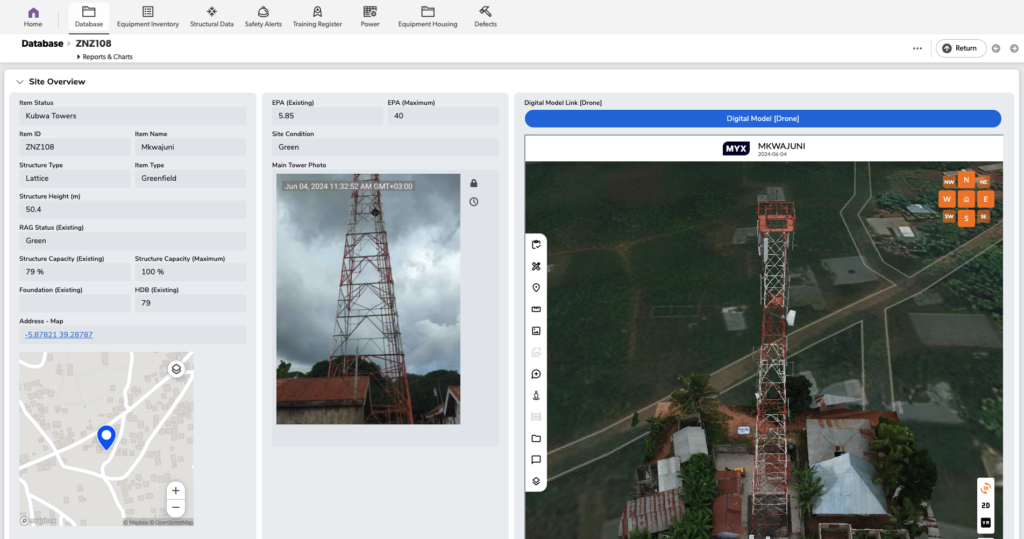This screenshot has height=539, width=1024.
Task: Toggle the 2D view mode
Action: 986,506
